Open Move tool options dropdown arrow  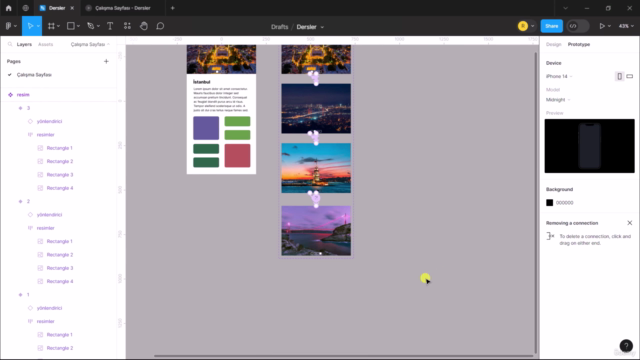[x=38, y=26]
